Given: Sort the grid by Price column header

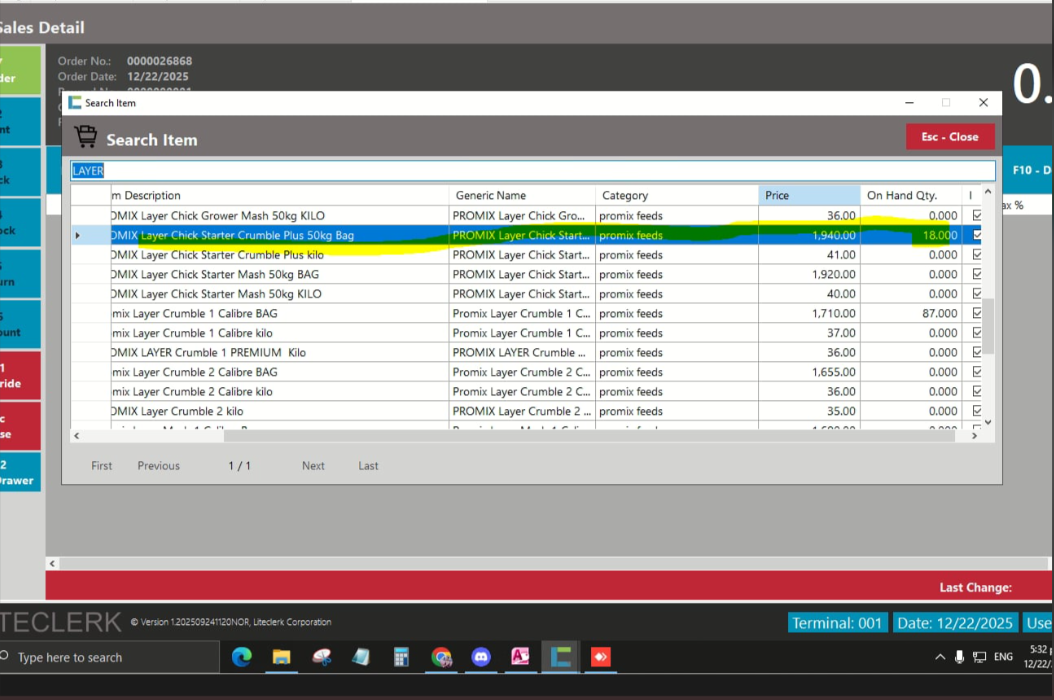Looking at the screenshot, I should click(808, 195).
